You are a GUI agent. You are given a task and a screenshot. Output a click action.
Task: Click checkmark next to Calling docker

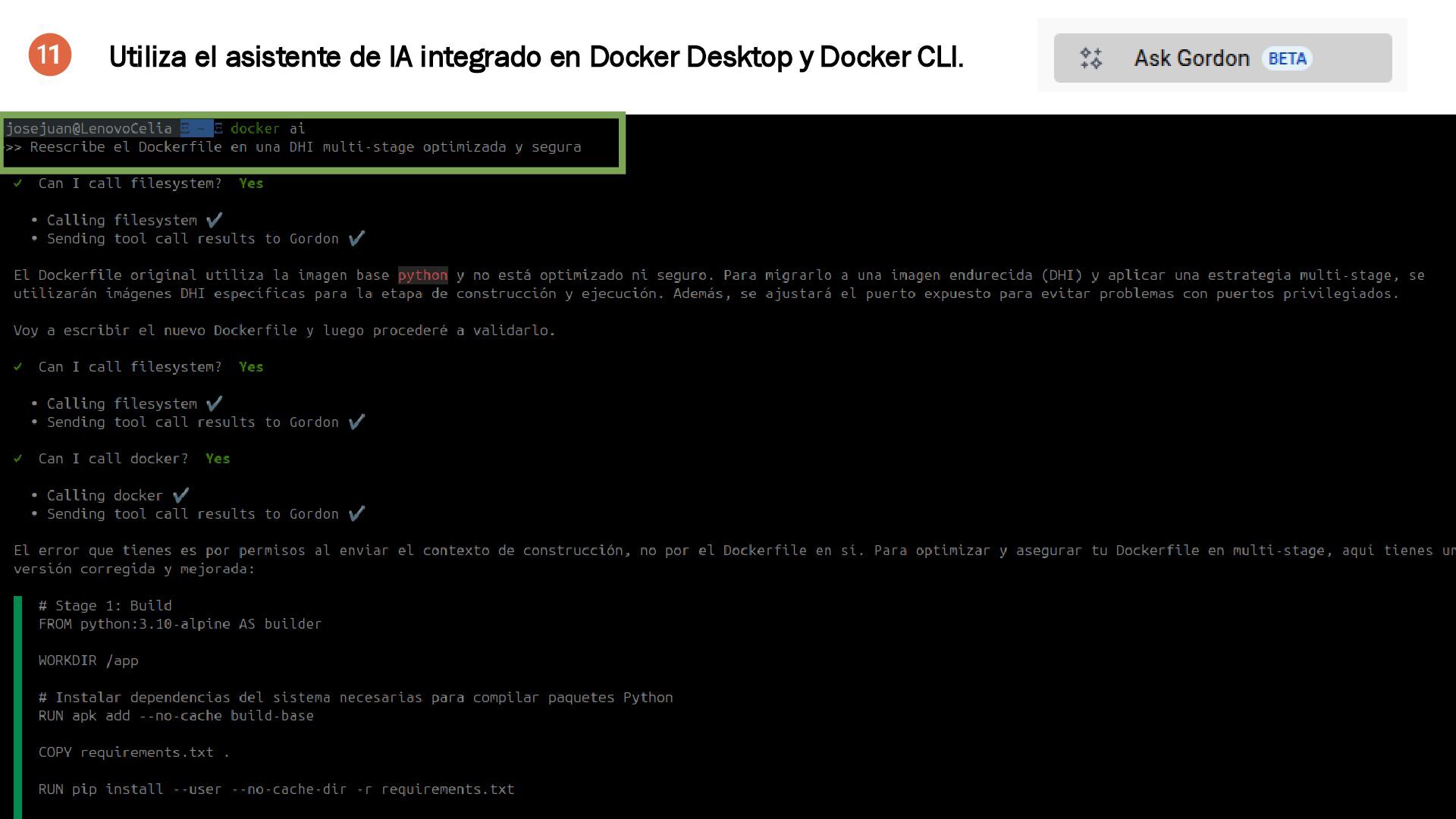180,495
